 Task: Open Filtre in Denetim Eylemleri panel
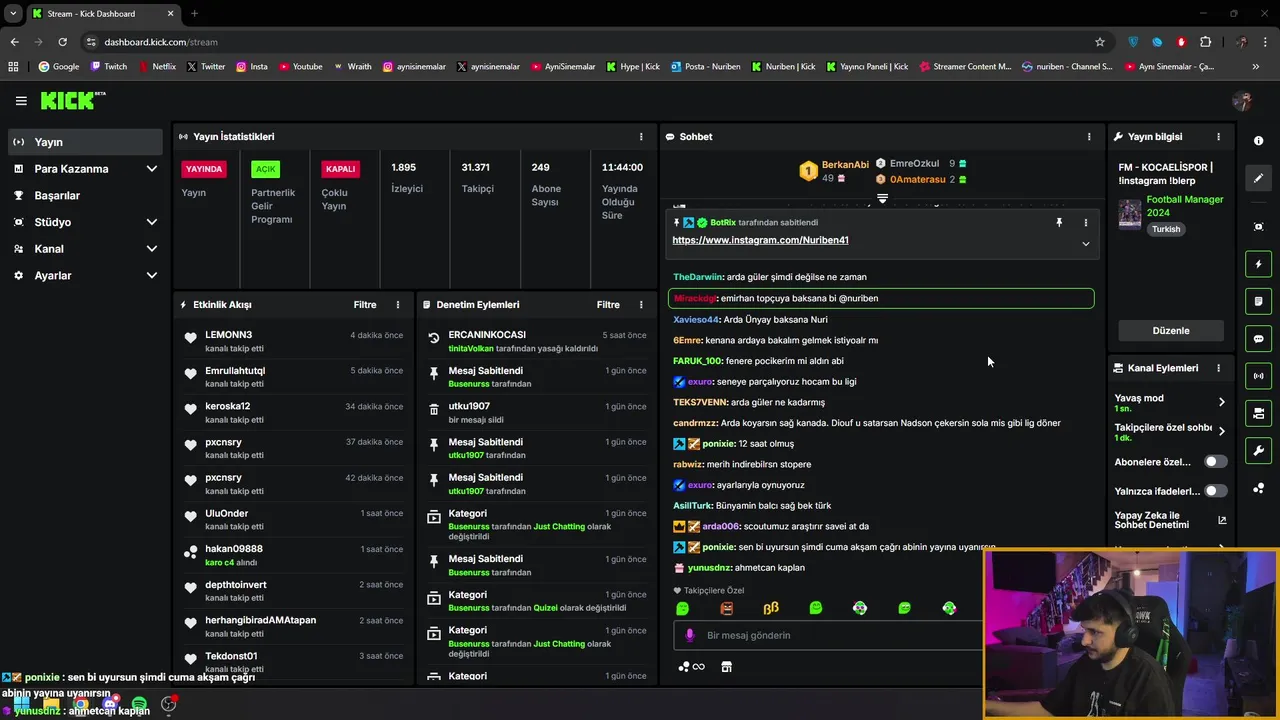(608, 305)
